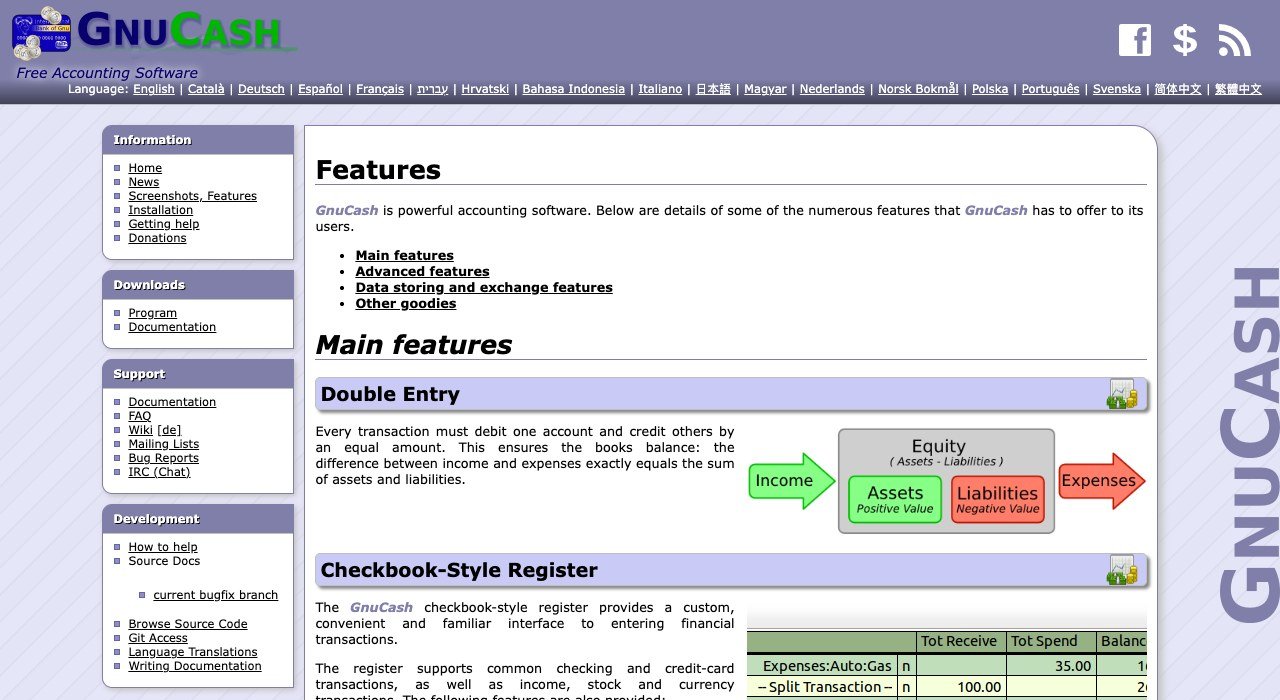The width and height of the screenshot is (1280, 700).
Task: Open IRC (Chat) link
Action: [159, 472]
